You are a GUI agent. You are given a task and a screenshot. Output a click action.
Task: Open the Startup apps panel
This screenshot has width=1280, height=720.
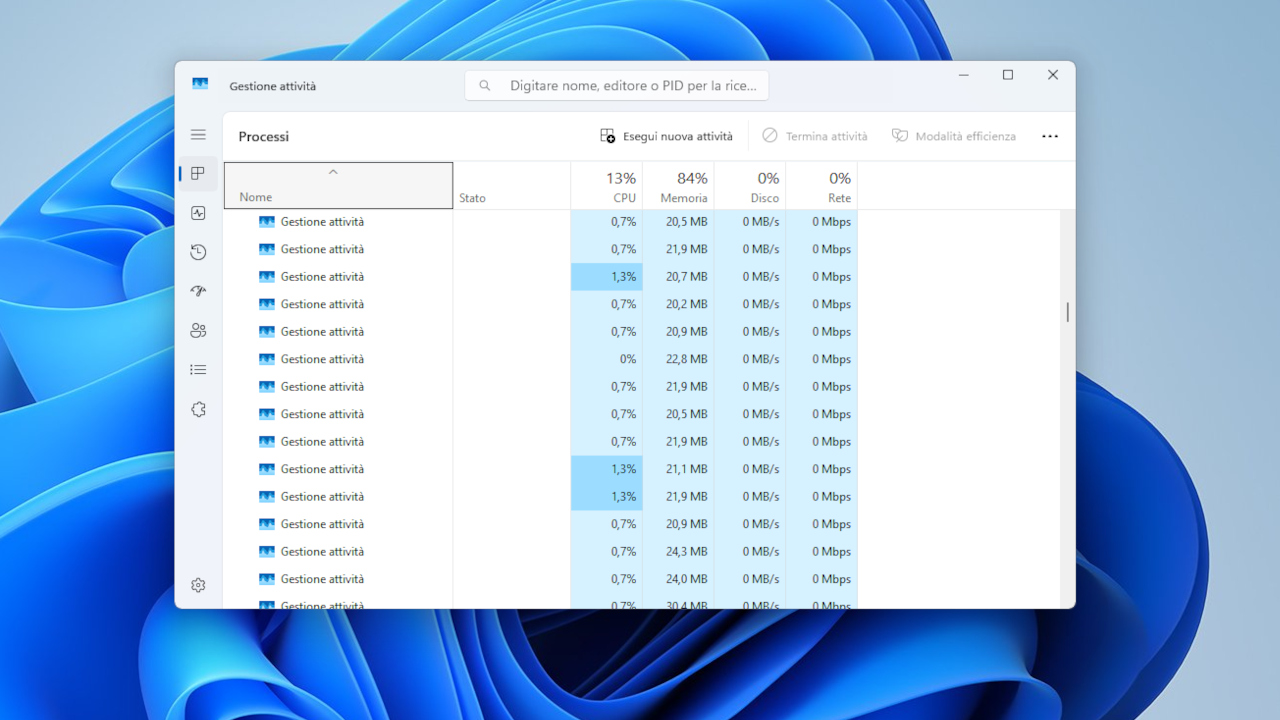198,291
